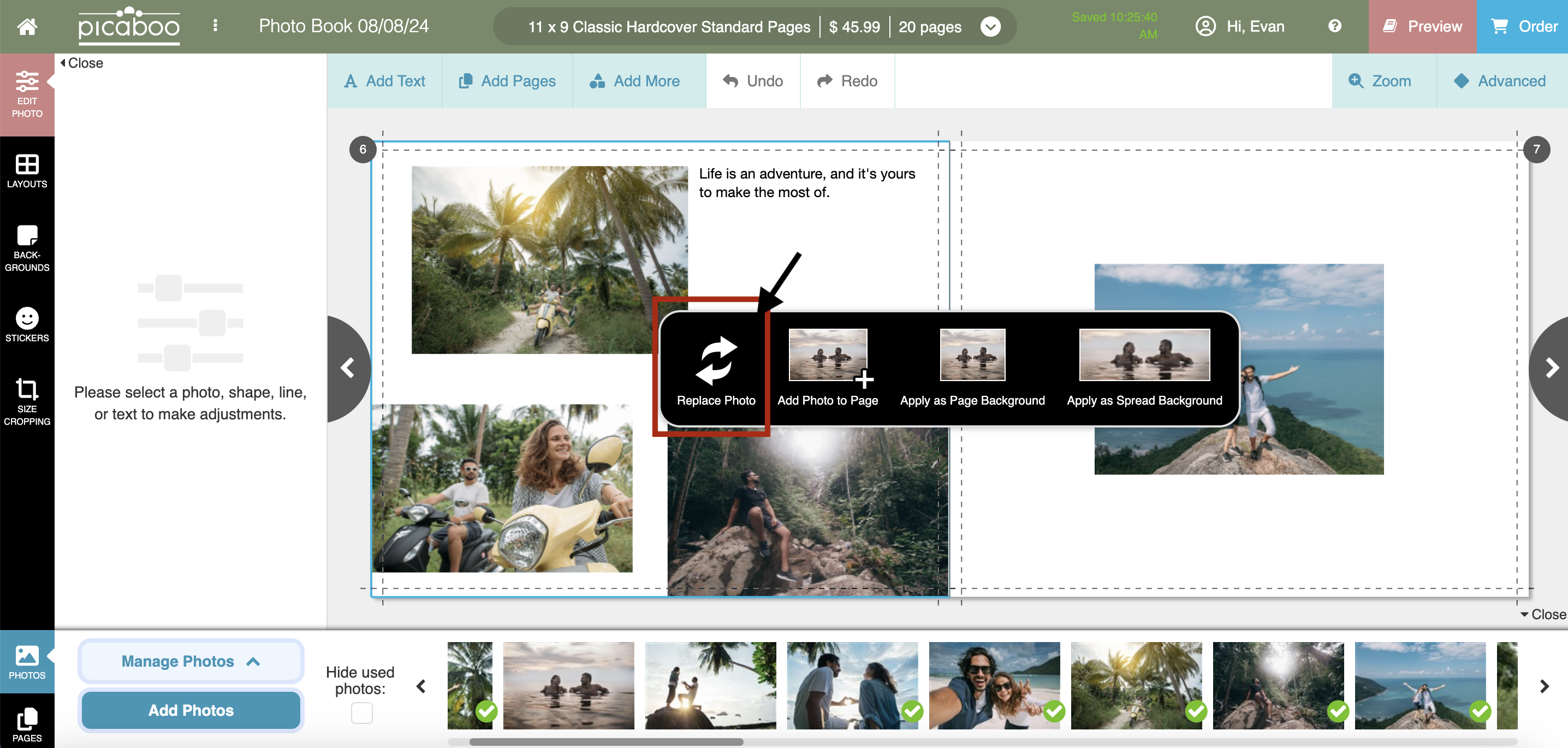Select the proposal silhouette tray thumbnail
Viewport: 1568px width, 748px height.
[x=710, y=685]
